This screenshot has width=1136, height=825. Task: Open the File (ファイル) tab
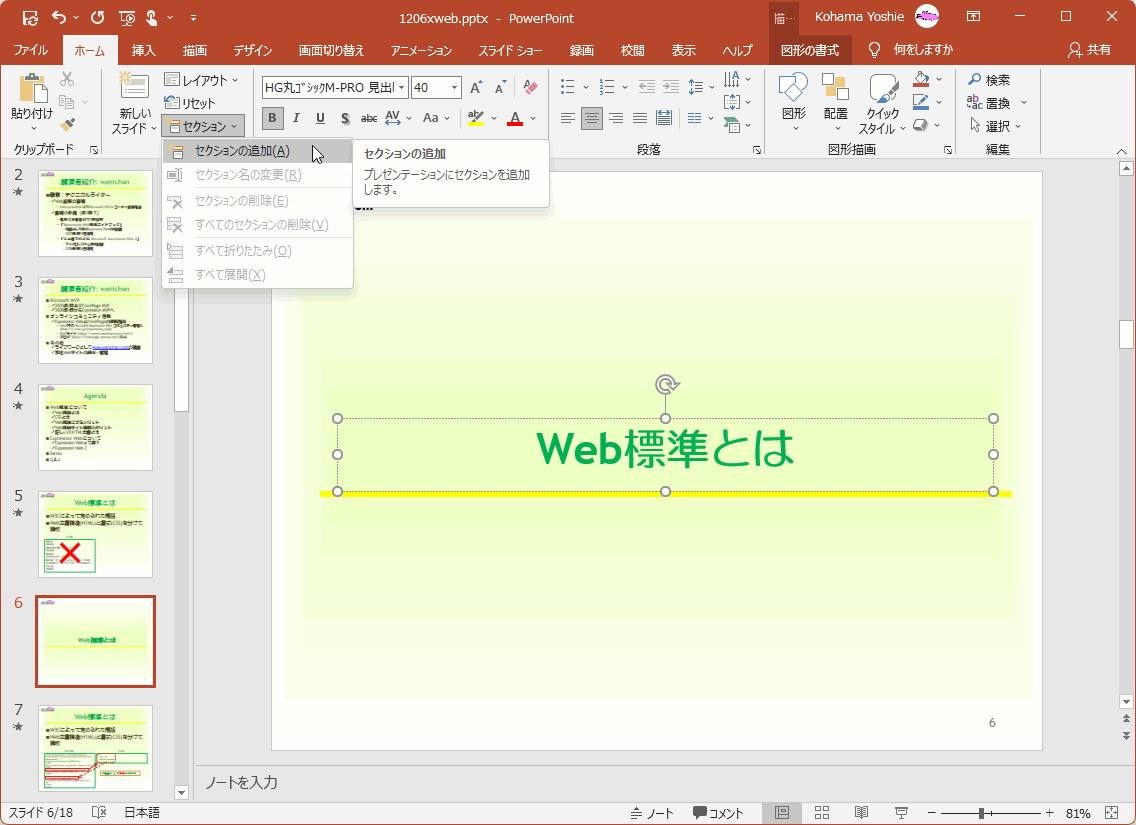pos(31,50)
